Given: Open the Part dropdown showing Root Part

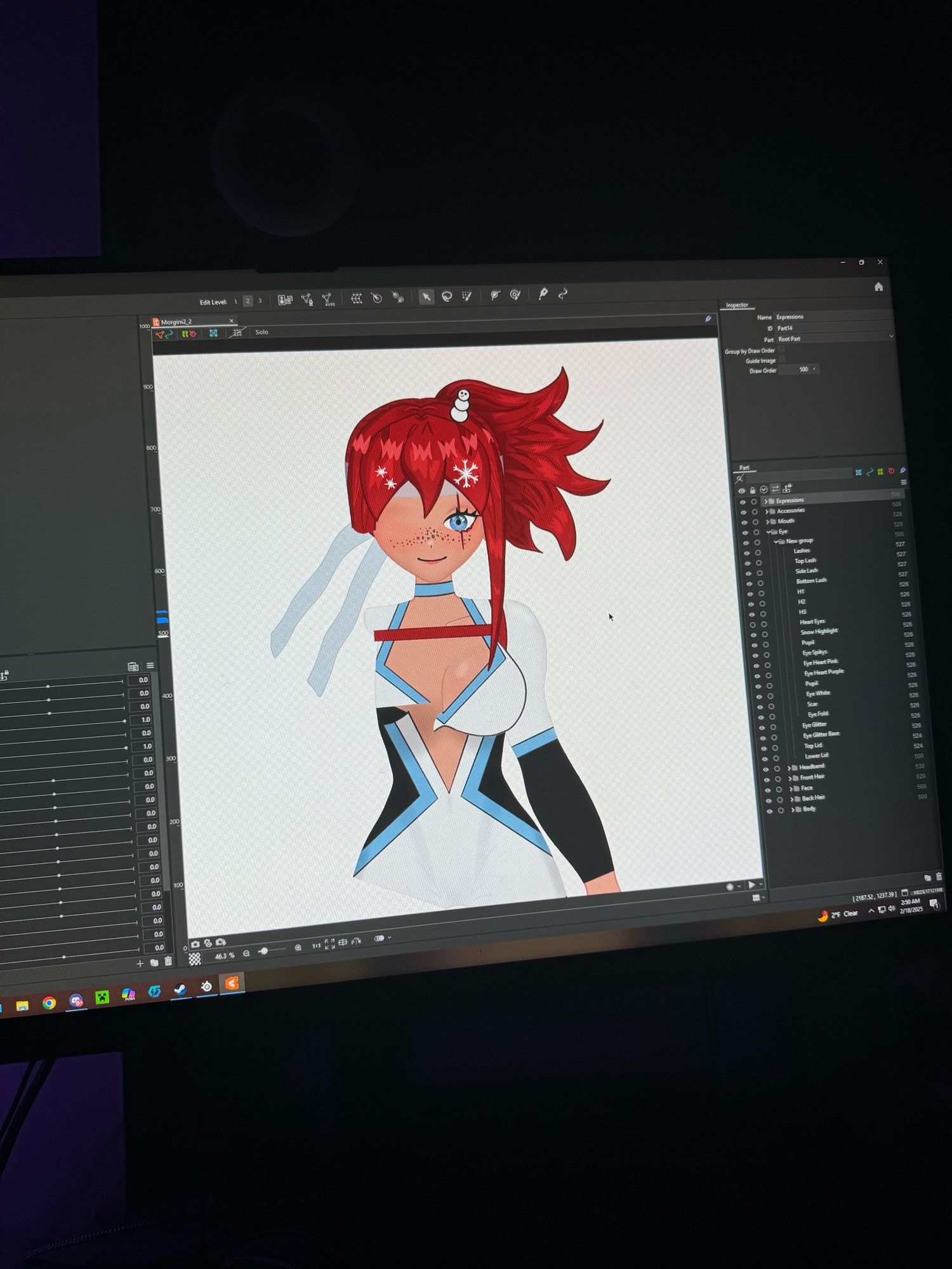Looking at the screenshot, I should click(835, 338).
